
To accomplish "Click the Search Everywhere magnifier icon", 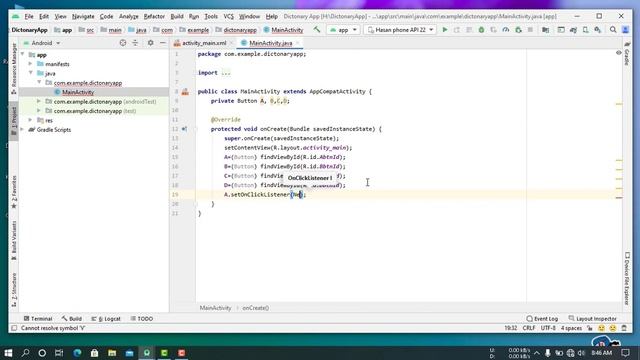I will coord(613,30).
